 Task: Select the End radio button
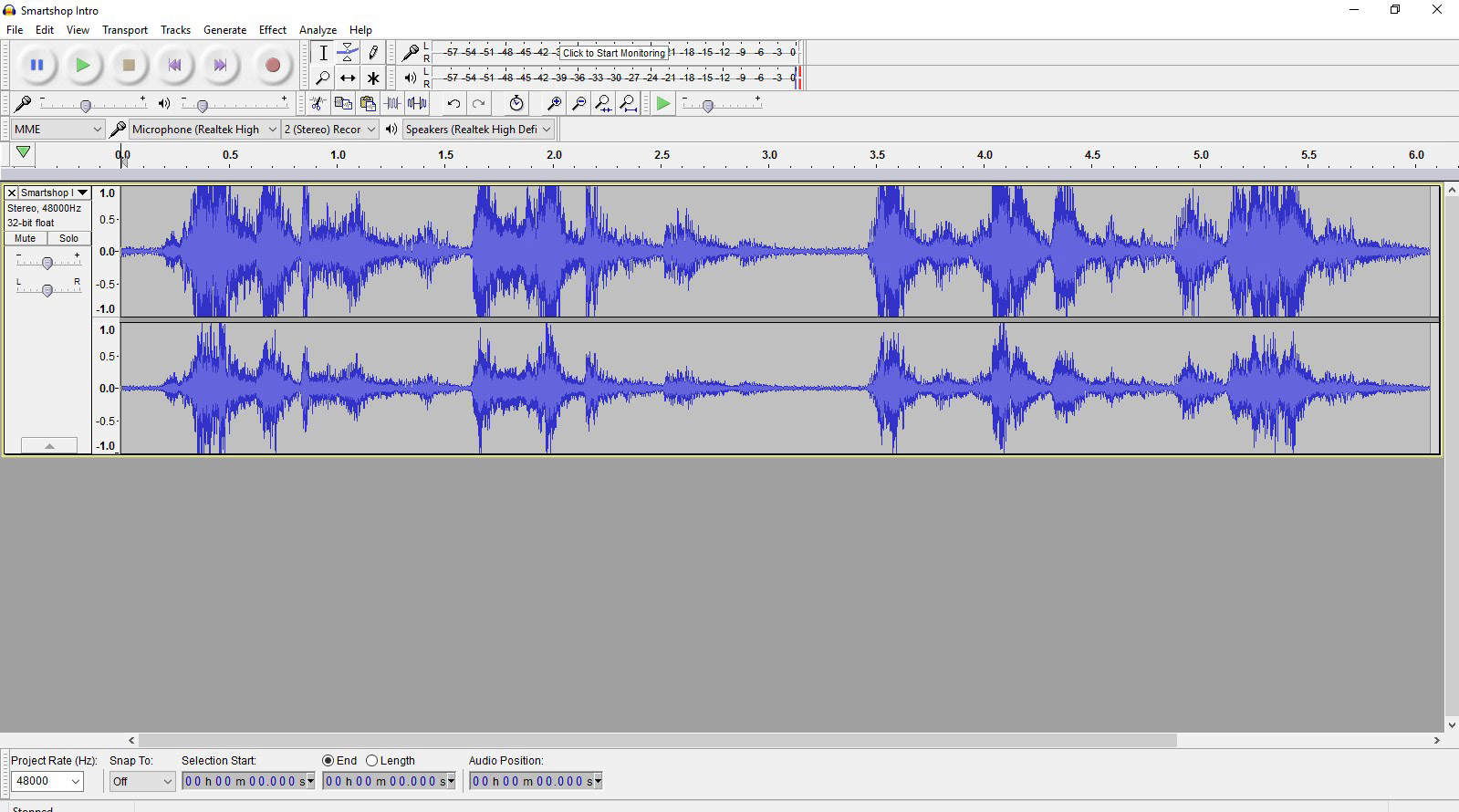coord(328,760)
